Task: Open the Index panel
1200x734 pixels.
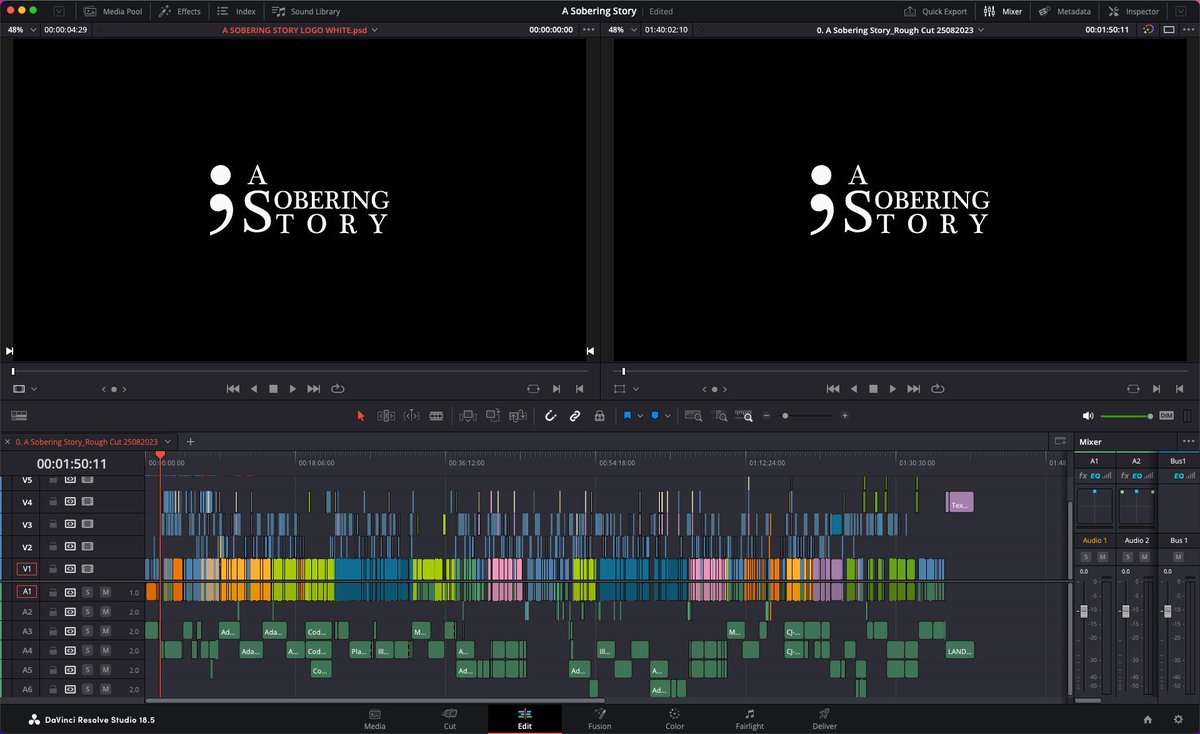Action: 237,11
